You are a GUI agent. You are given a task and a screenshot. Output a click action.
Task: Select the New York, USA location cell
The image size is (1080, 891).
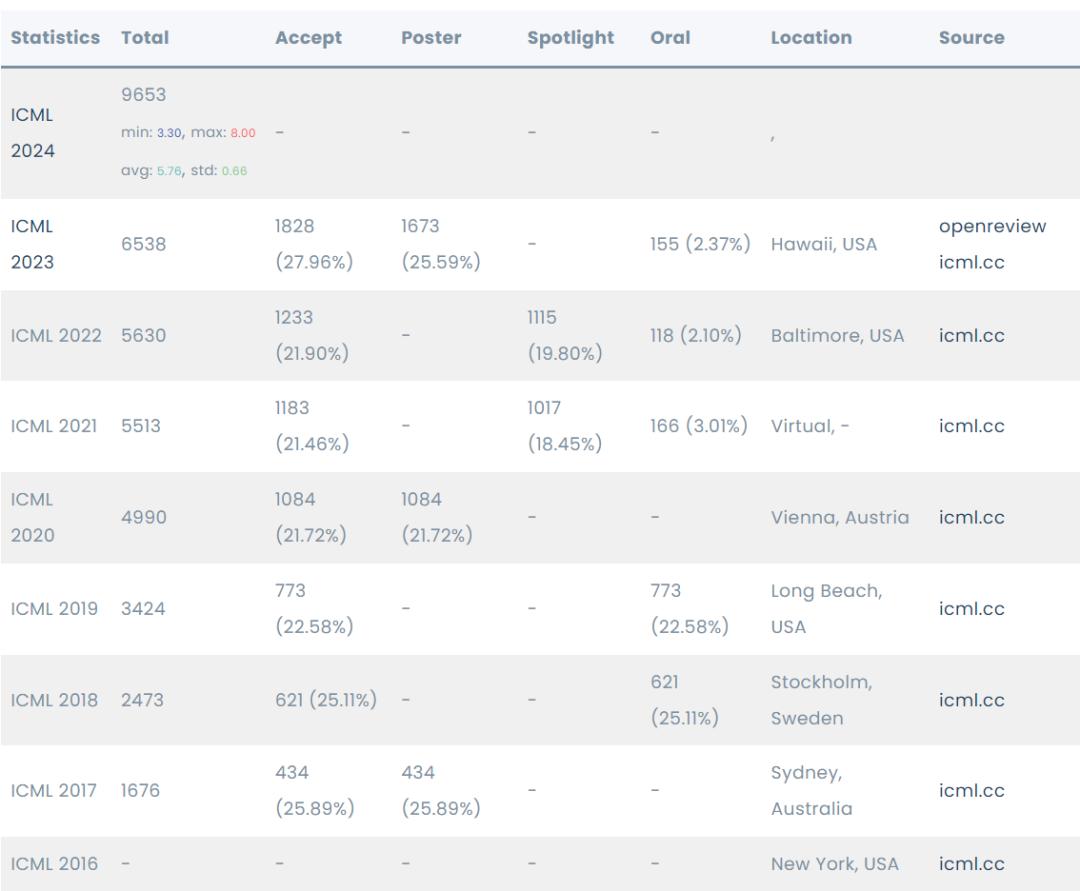835,863
